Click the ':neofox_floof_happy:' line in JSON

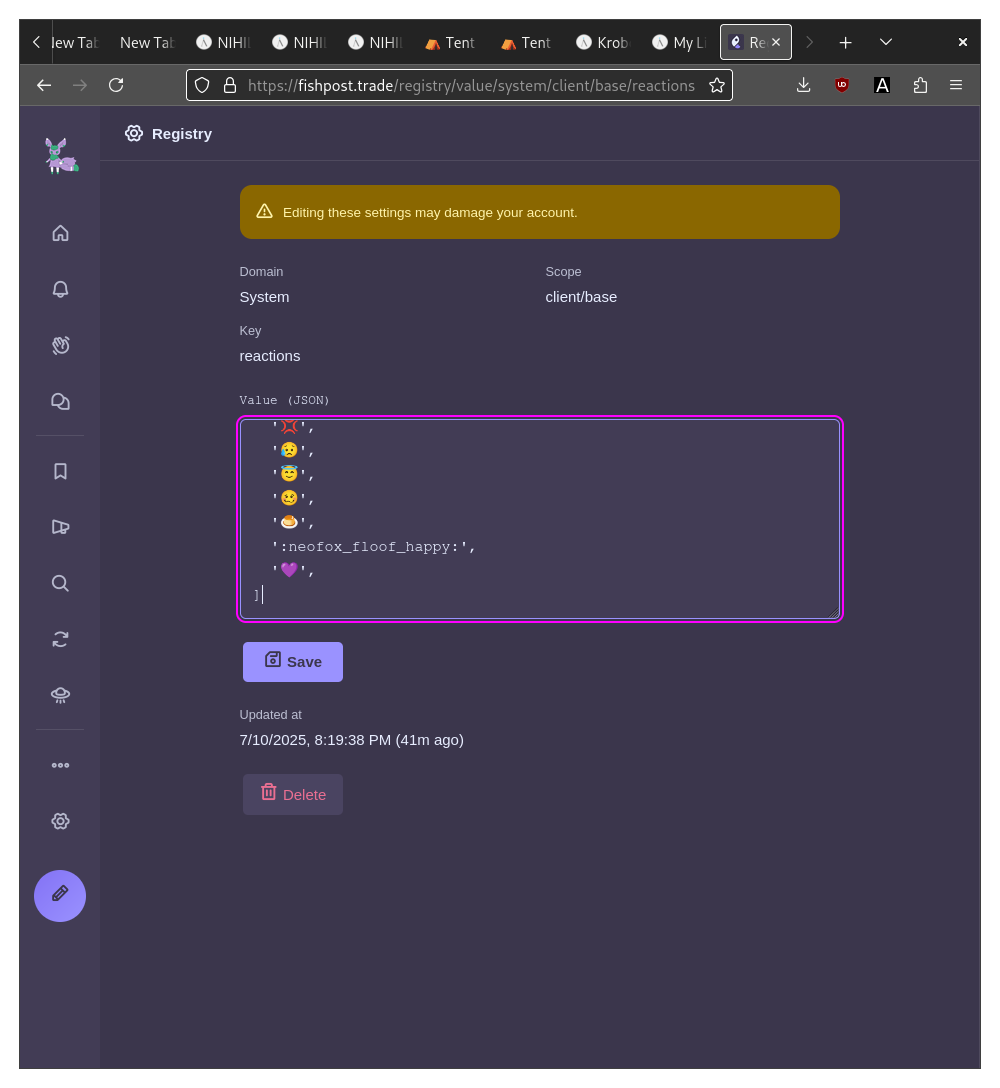[x=373, y=547]
